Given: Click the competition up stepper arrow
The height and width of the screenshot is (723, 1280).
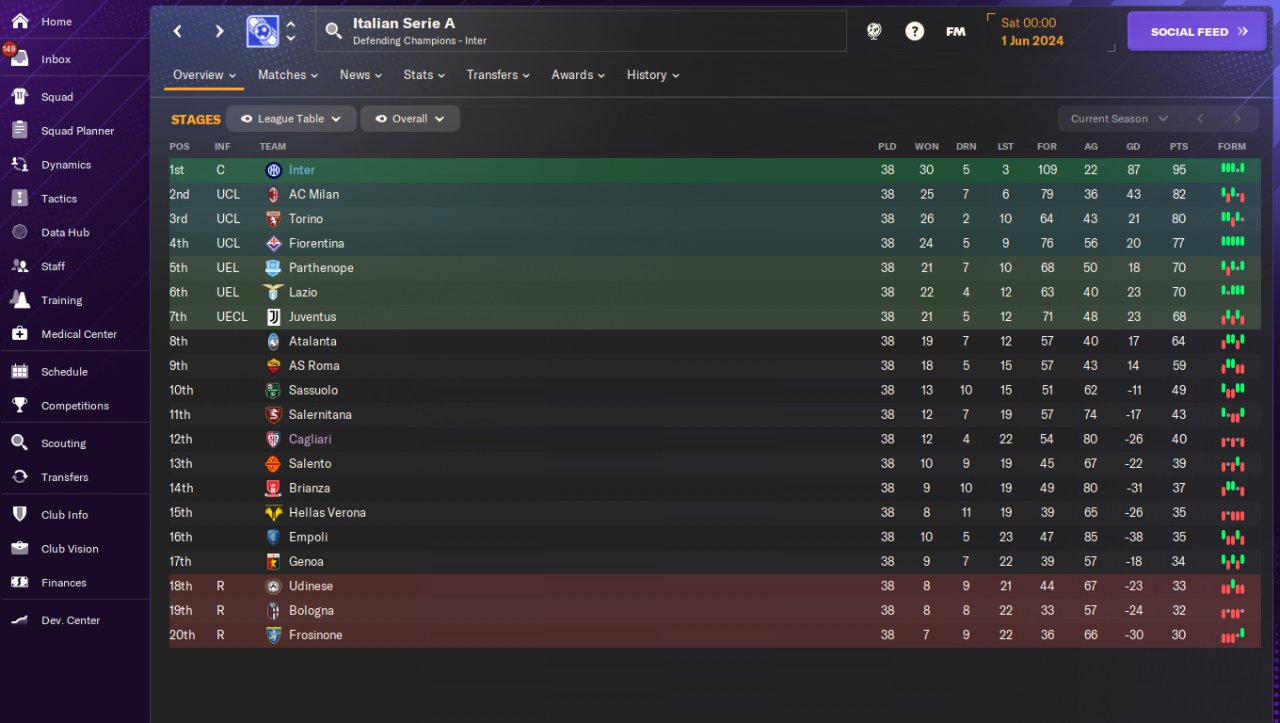Looking at the screenshot, I should (291, 24).
